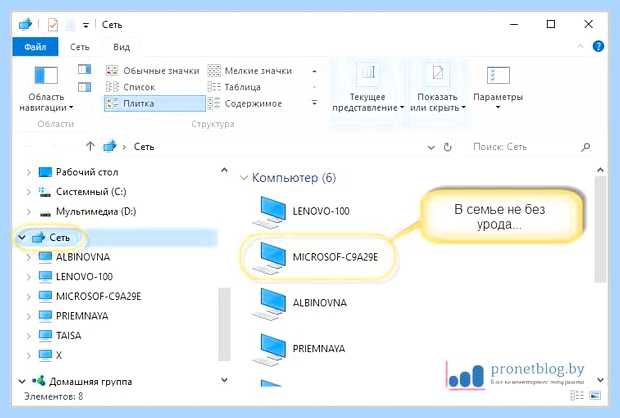
Task: Refresh the Сеть folder
Action: coord(447,147)
